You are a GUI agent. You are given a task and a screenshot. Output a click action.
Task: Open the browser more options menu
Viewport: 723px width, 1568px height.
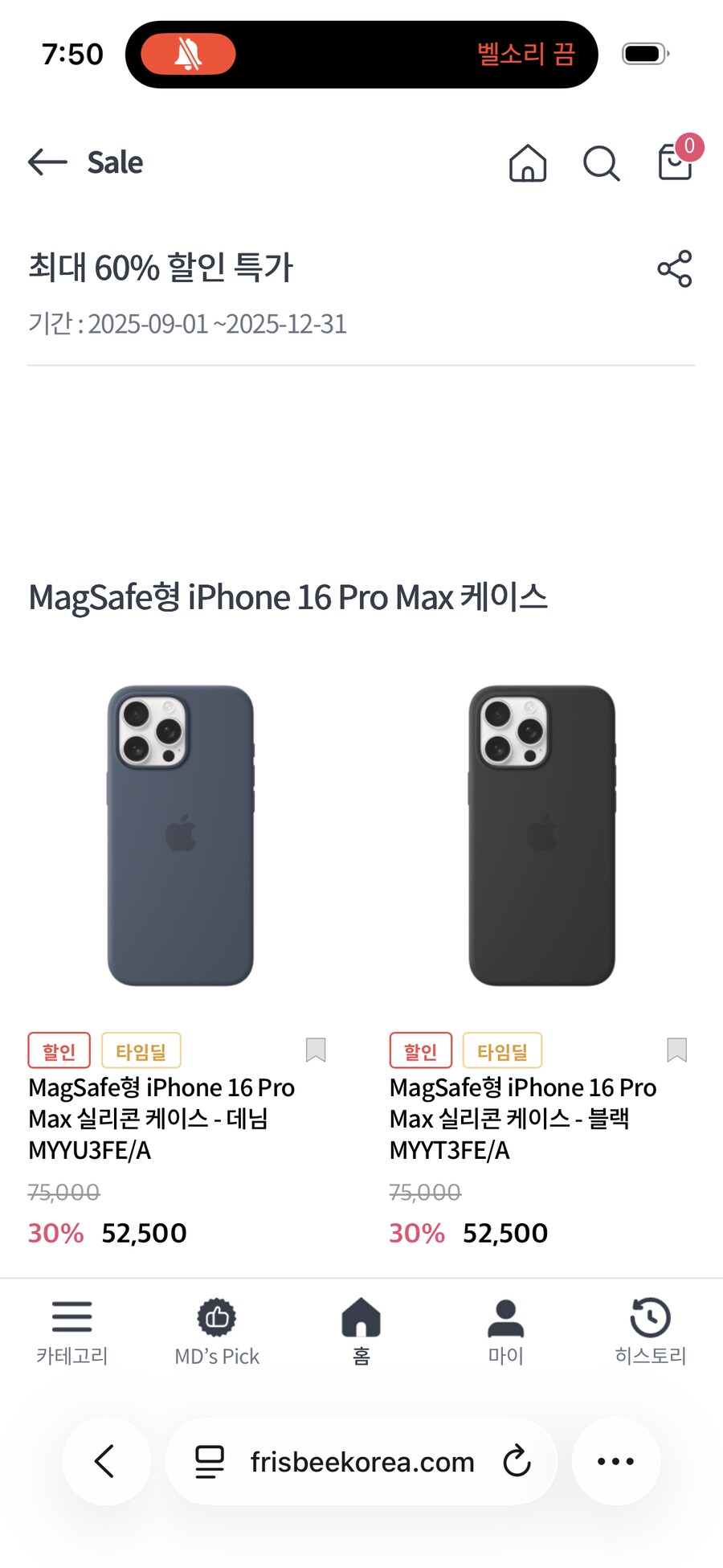point(616,1461)
